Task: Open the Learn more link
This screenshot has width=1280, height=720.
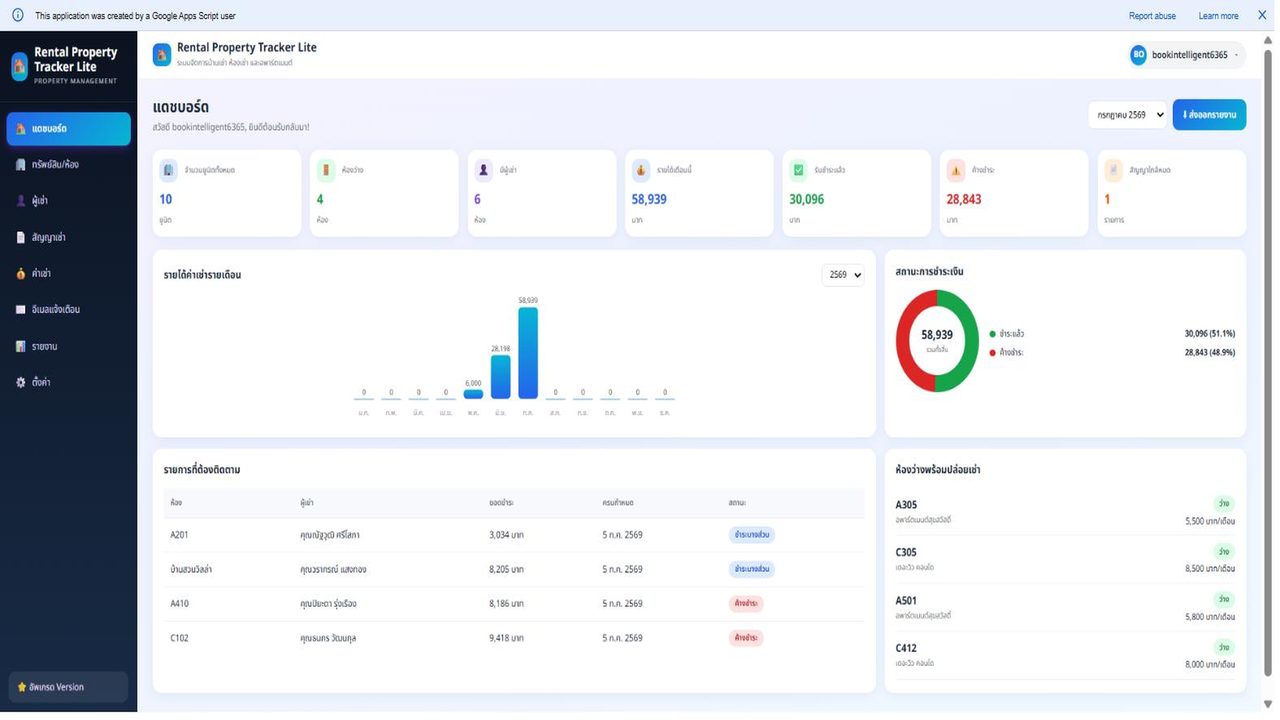Action: [x=1218, y=16]
